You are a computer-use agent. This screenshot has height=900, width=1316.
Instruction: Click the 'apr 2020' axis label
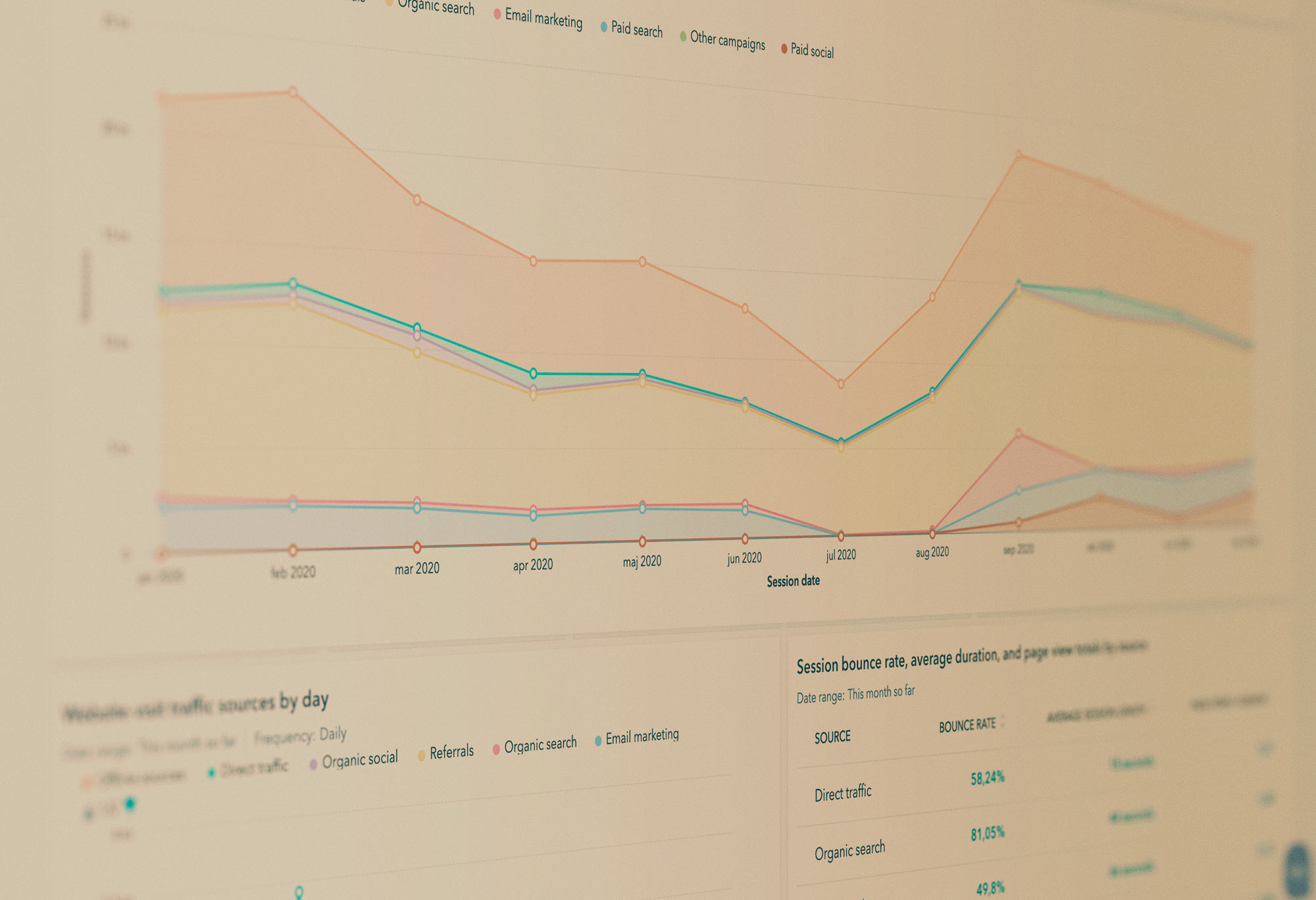click(x=533, y=565)
